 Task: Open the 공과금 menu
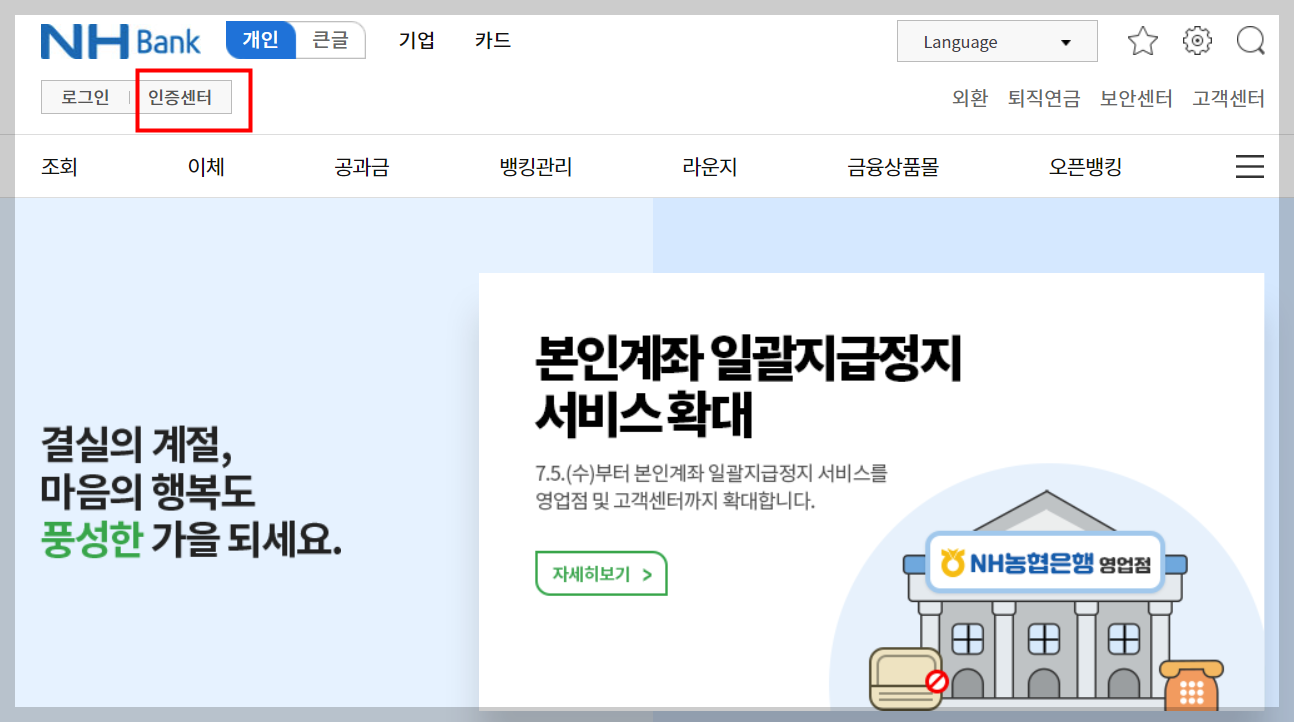(x=362, y=167)
